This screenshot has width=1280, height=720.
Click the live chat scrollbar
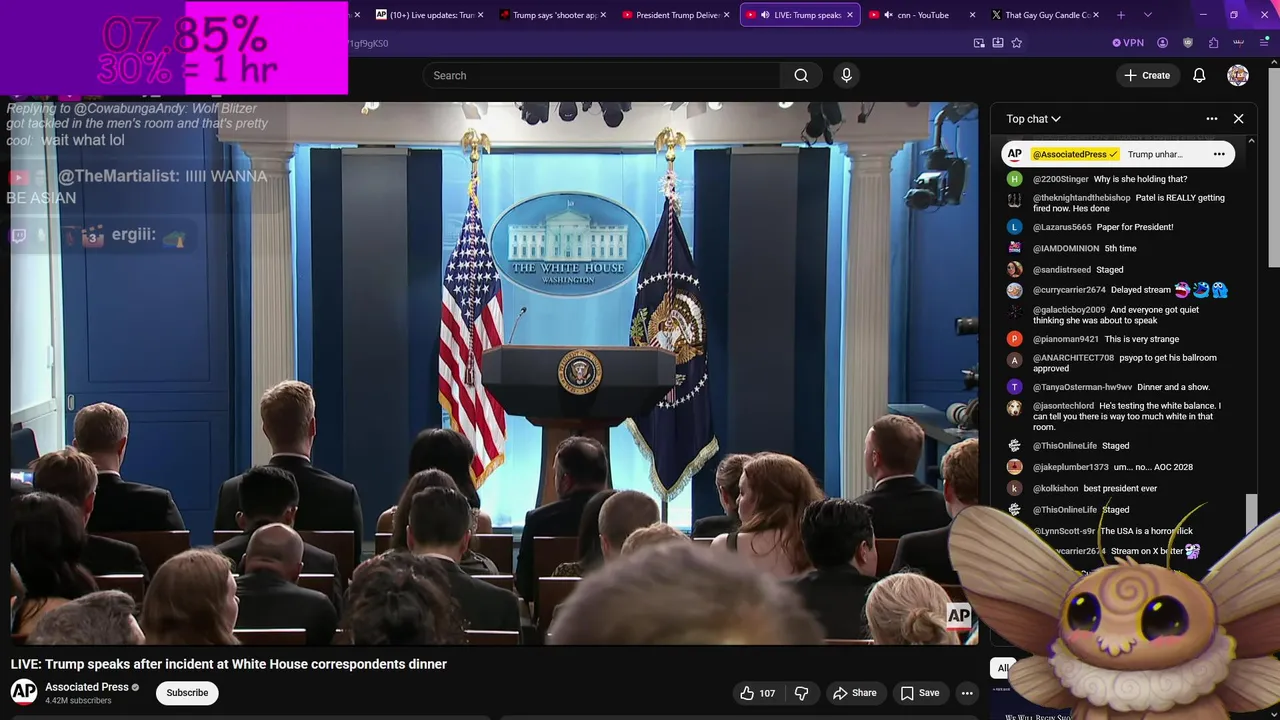tap(1251, 514)
